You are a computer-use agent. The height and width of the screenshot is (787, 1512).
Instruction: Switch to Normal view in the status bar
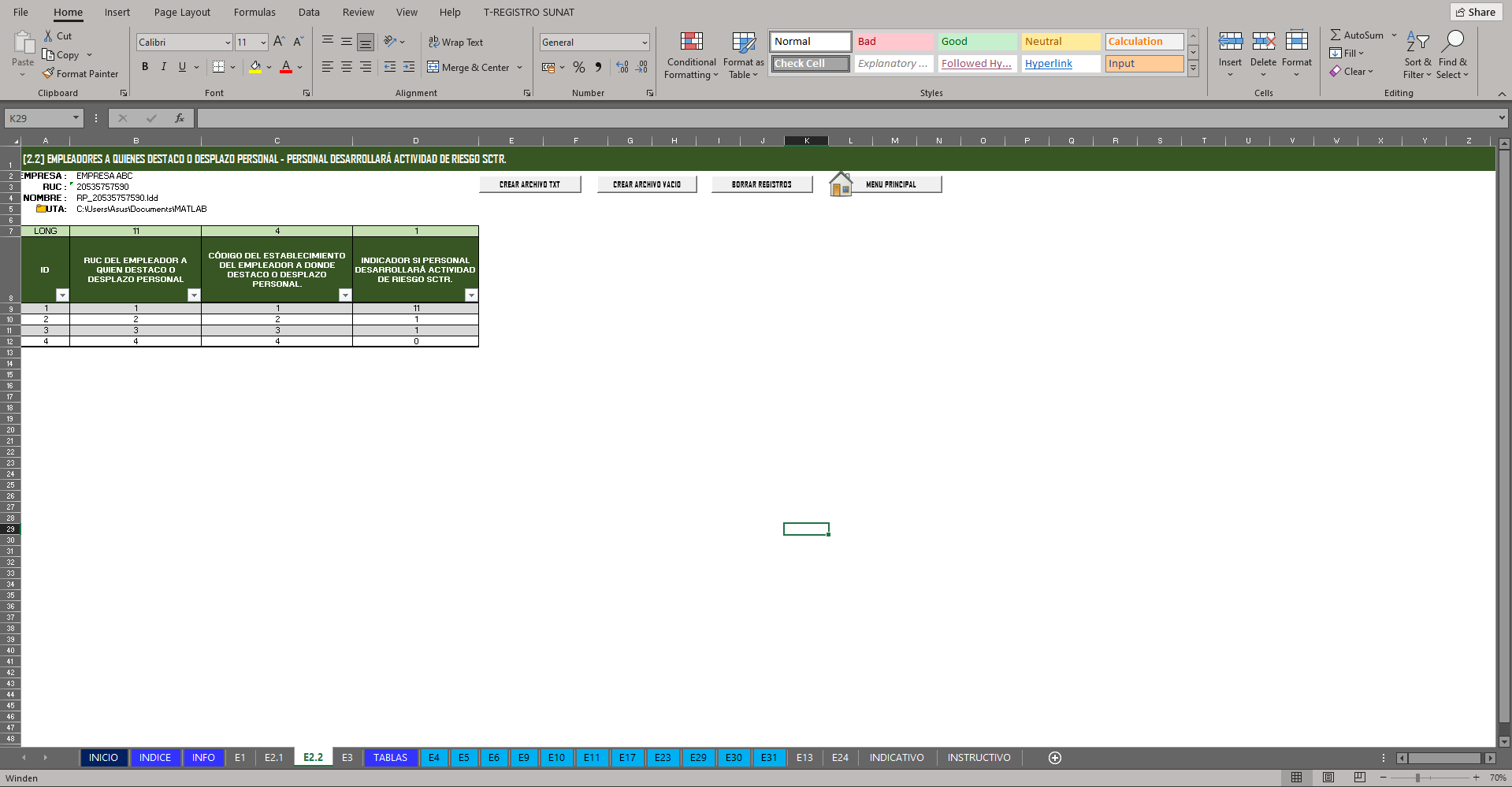pos(1296,778)
